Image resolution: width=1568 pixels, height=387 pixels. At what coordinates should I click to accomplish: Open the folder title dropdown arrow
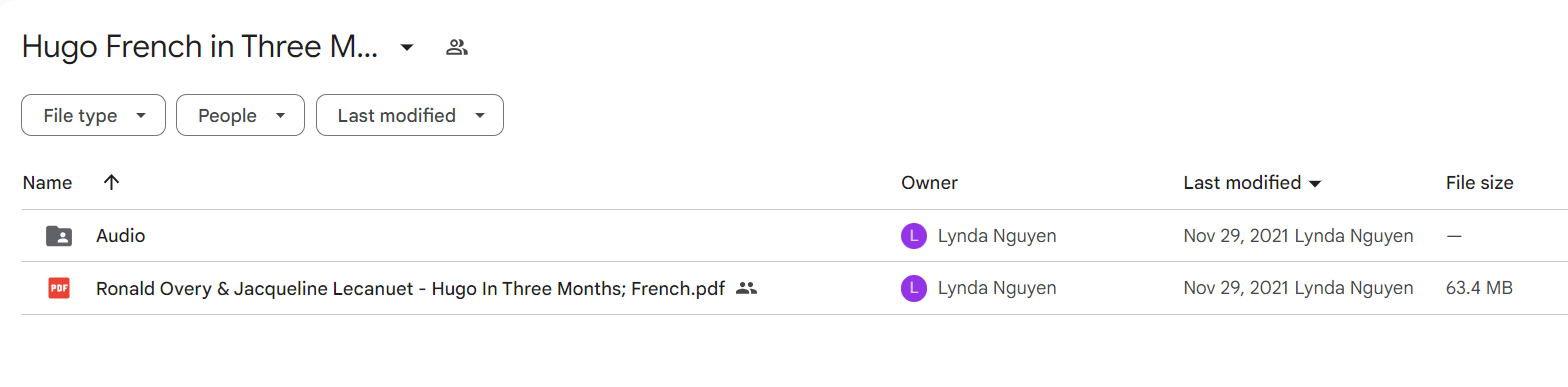(x=407, y=47)
